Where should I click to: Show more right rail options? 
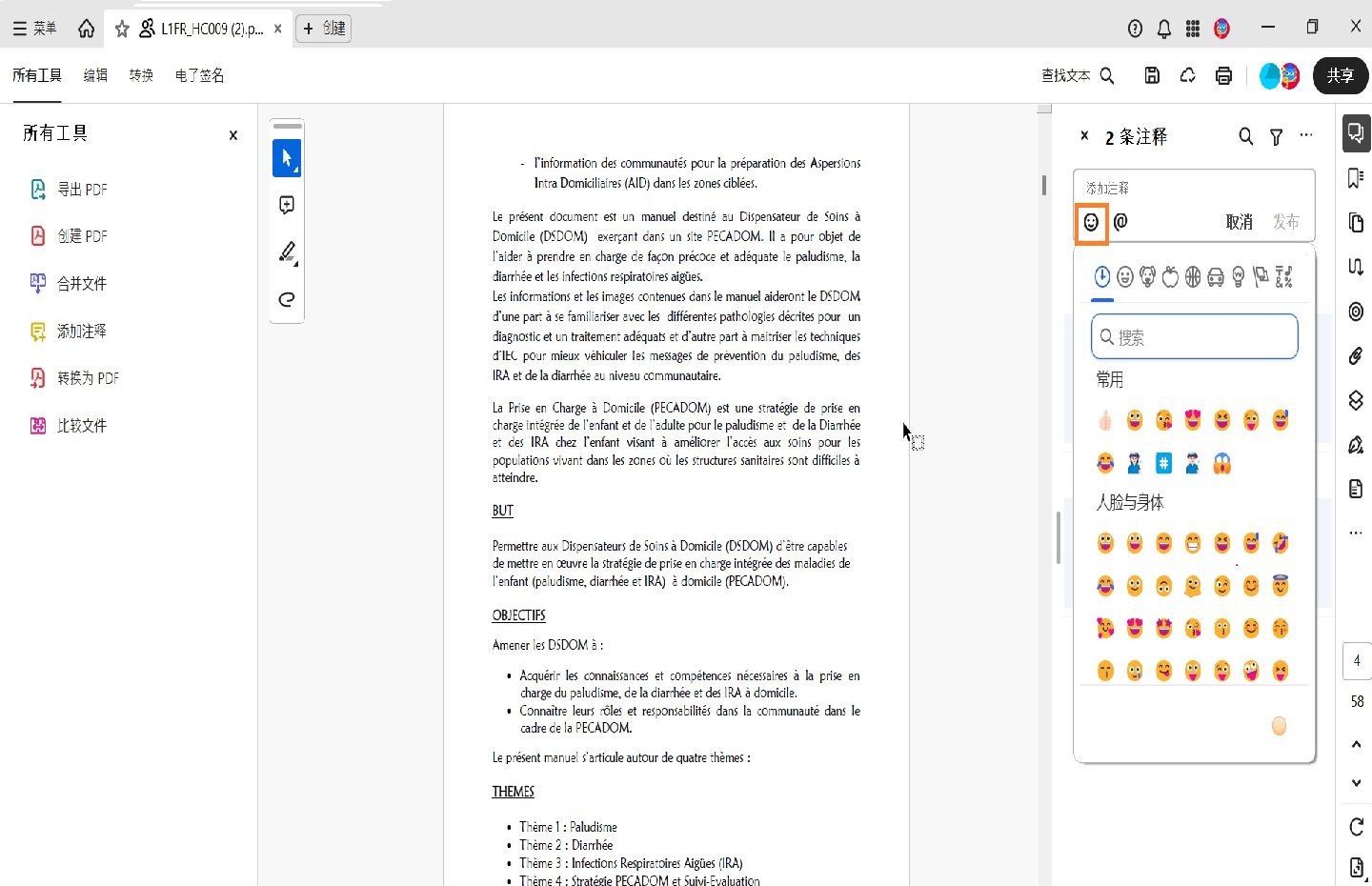pos(1356,533)
